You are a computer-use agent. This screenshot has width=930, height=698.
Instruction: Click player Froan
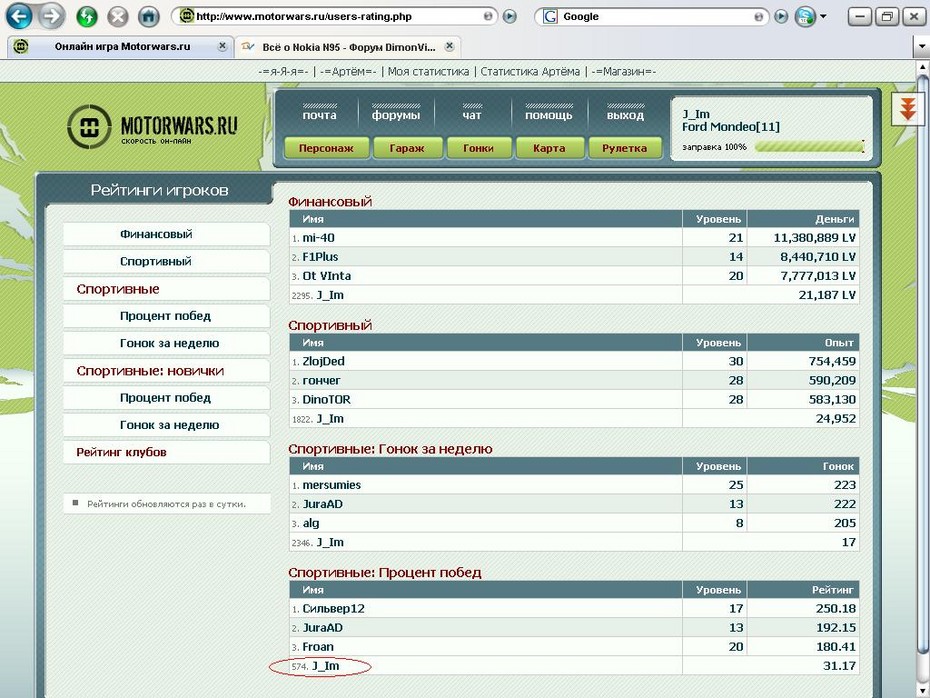tap(318, 646)
